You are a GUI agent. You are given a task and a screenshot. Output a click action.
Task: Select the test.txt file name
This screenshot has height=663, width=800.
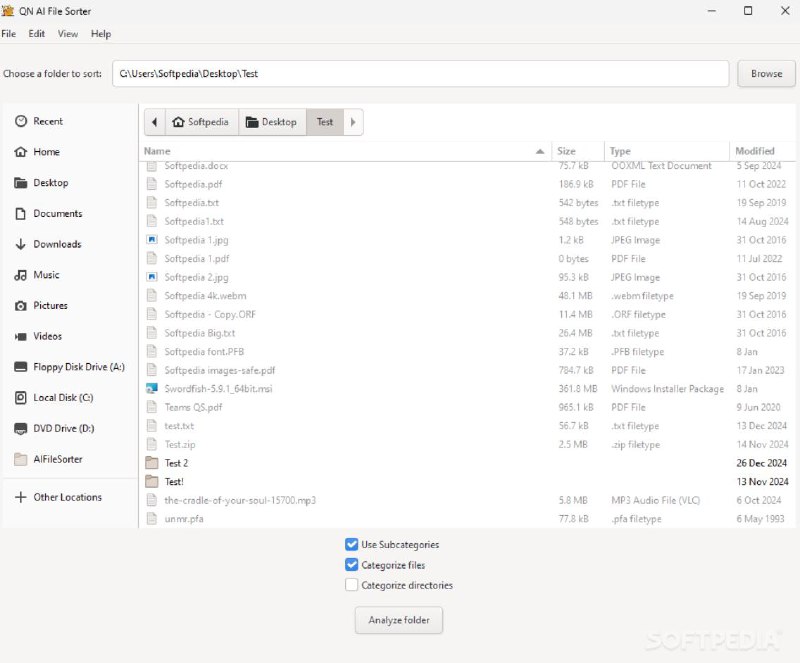(x=179, y=426)
